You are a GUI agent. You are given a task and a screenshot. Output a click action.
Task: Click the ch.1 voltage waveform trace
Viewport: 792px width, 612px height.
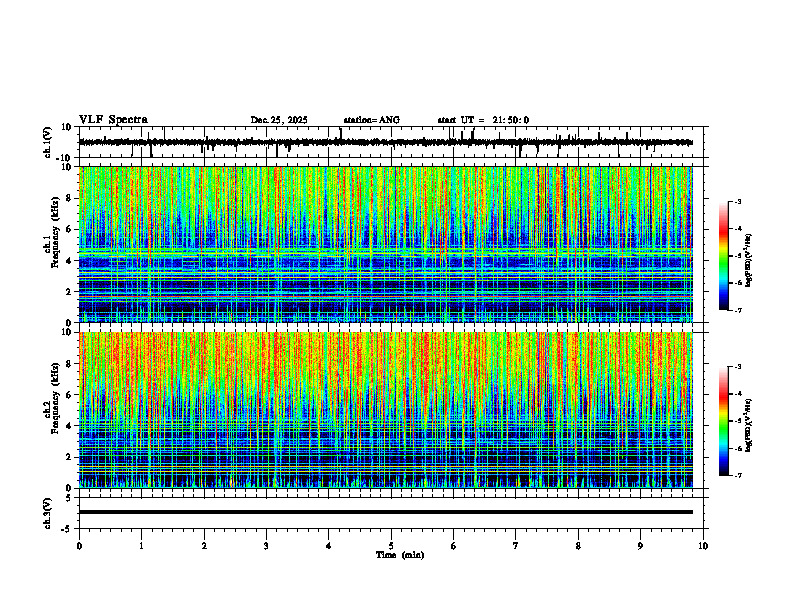click(385, 142)
